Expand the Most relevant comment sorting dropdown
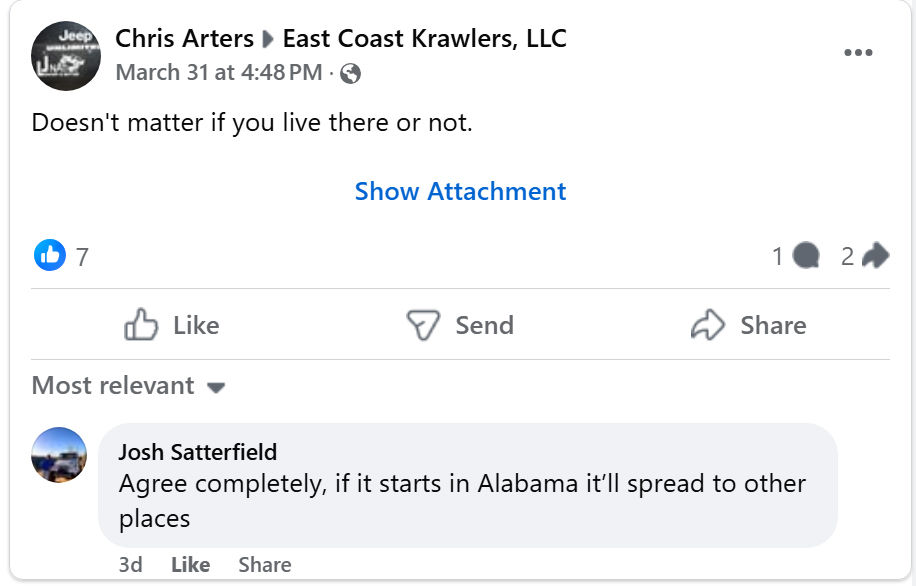The height and width of the screenshot is (586, 916). 129,386
